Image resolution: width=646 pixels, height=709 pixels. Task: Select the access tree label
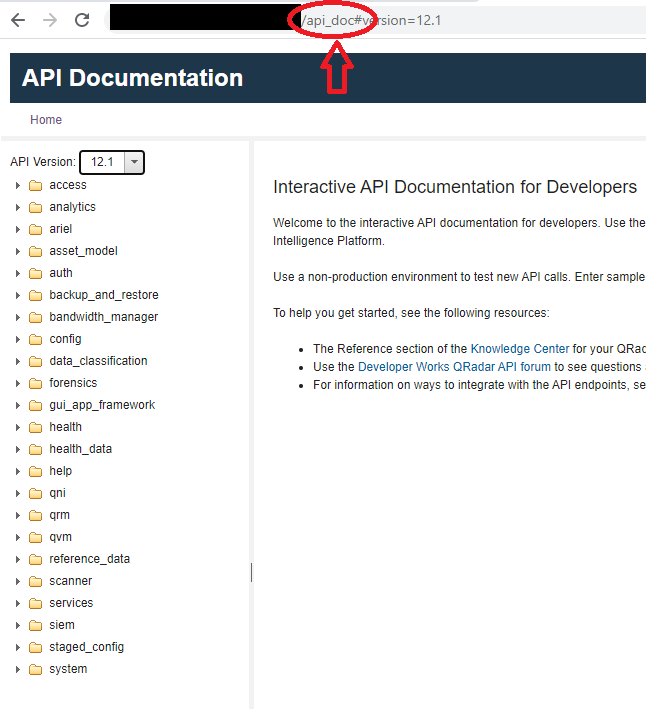pyautogui.click(x=68, y=185)
